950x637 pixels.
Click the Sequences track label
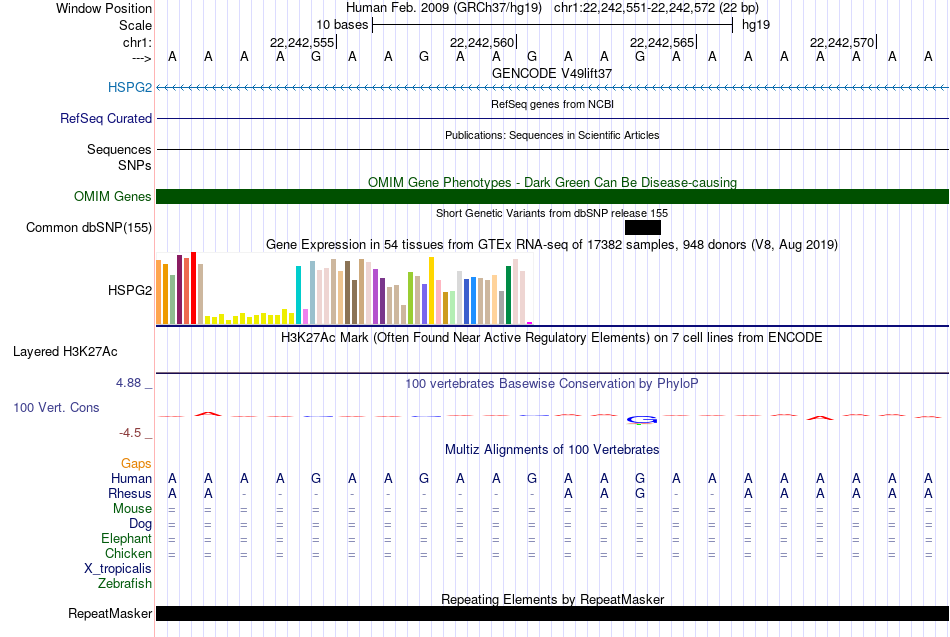coord(119,149)
